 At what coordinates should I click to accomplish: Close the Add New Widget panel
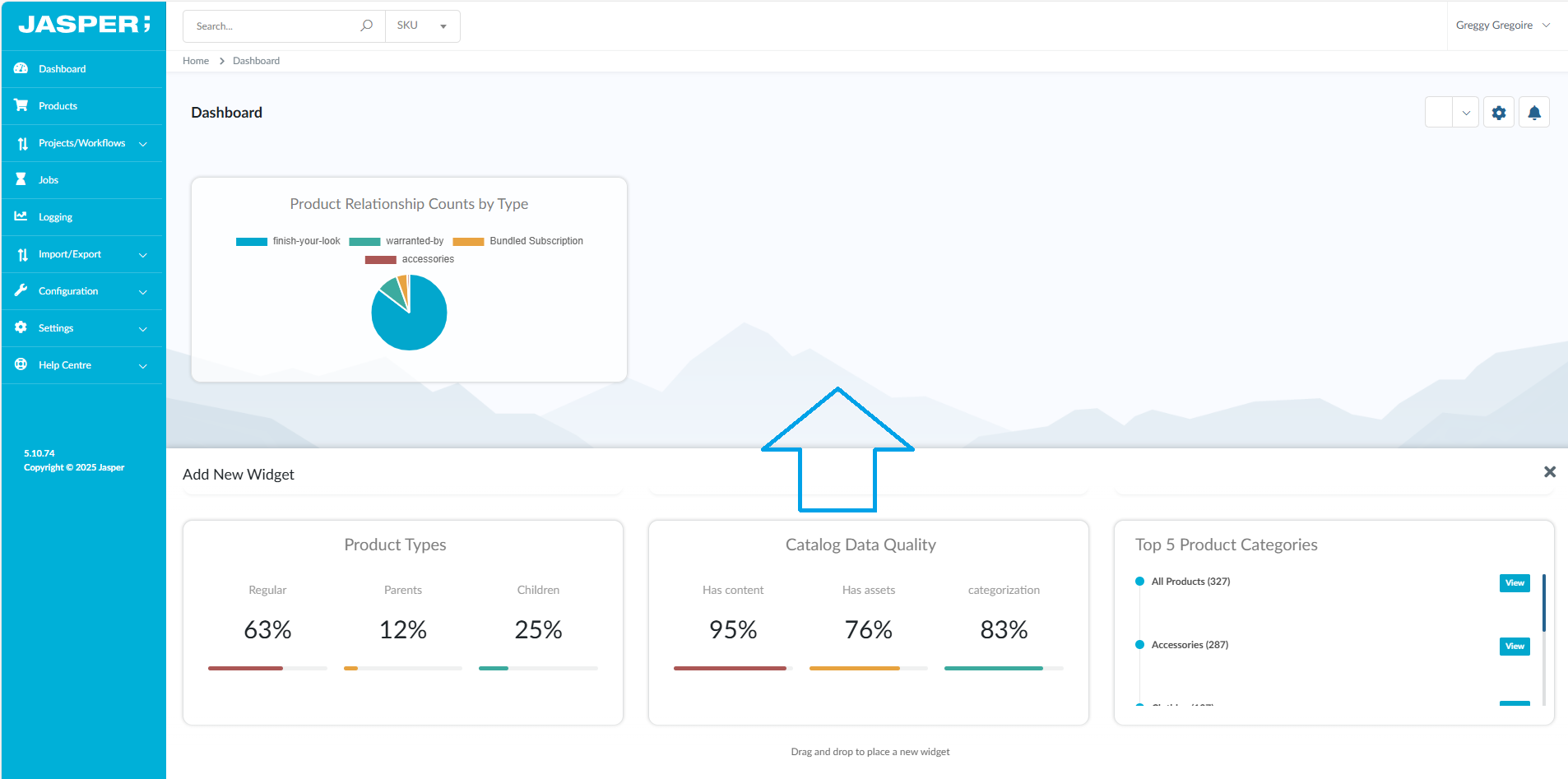(x=1550, y=471)
